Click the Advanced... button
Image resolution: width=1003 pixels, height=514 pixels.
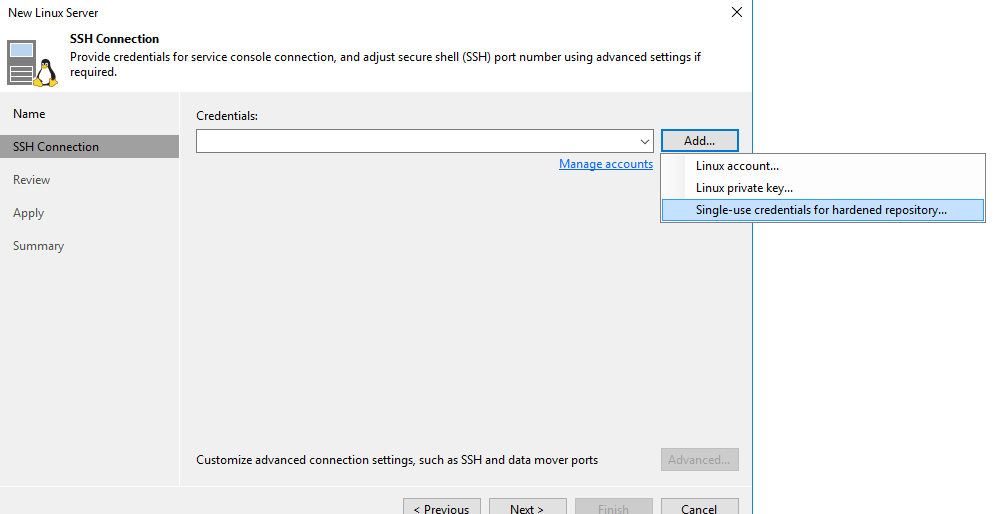pyautogui.click(x=700, y=460)
